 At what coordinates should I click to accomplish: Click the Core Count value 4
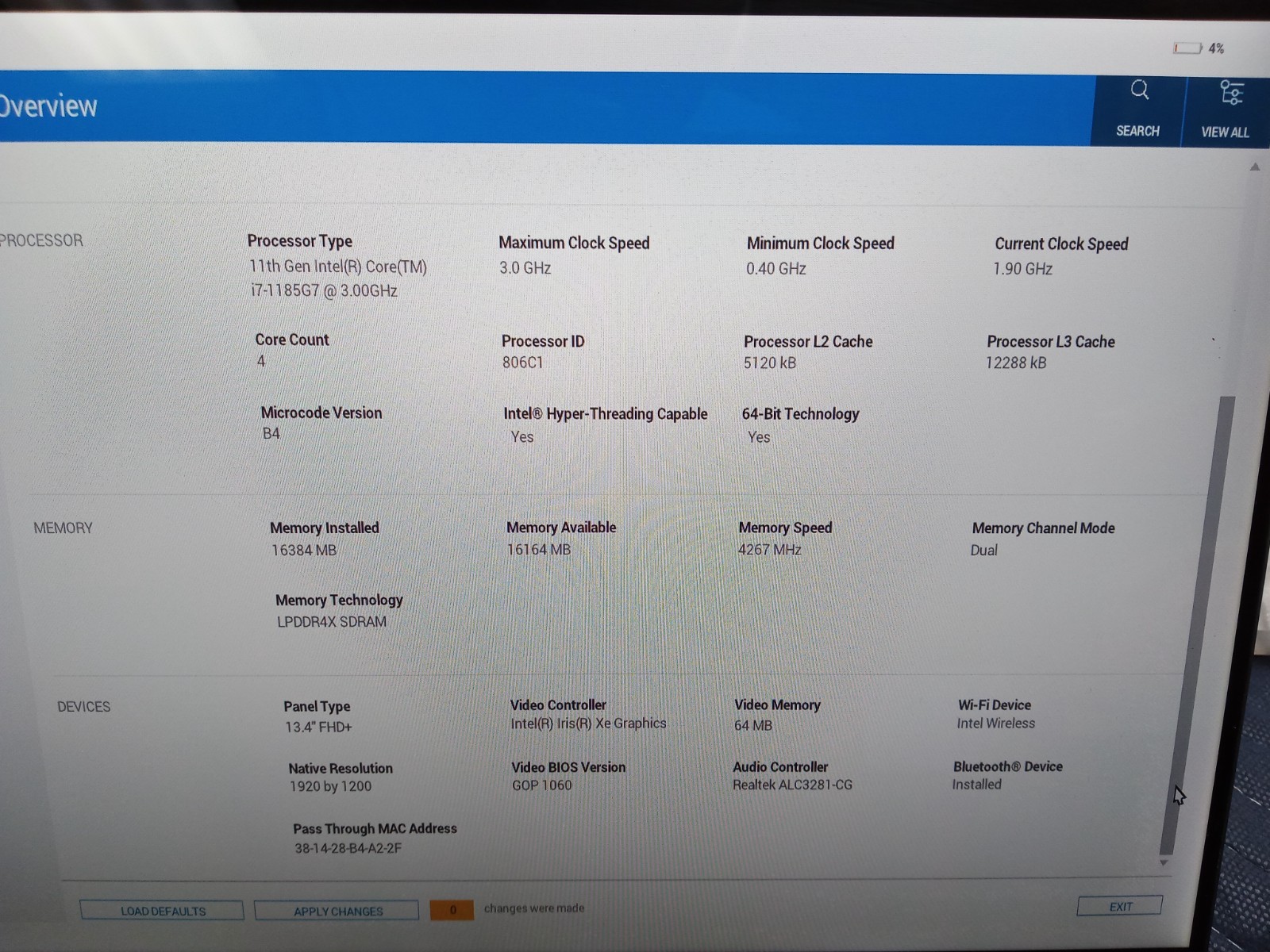coord(261,362)
